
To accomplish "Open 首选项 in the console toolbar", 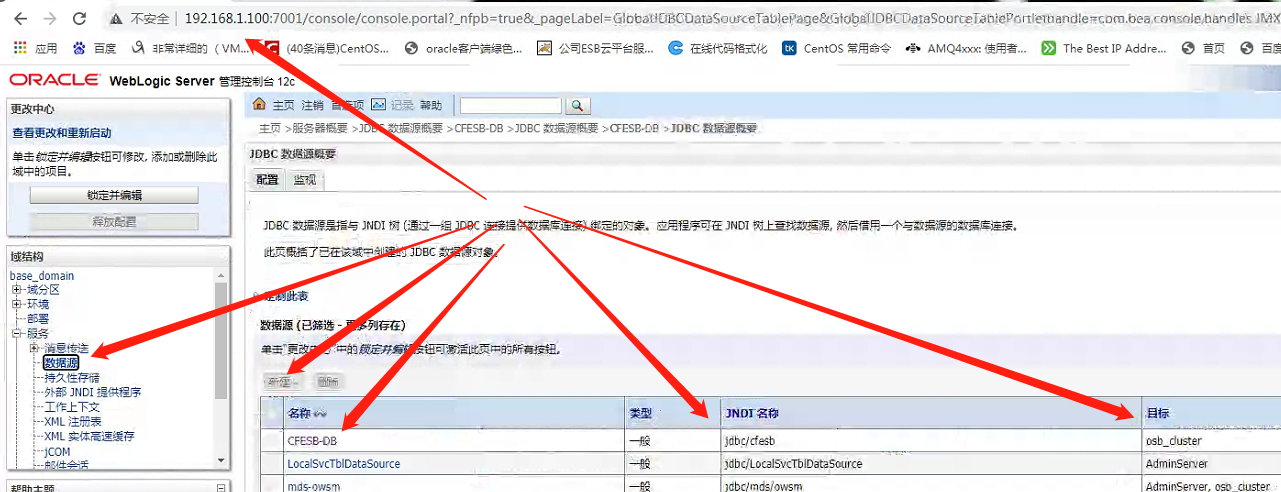I will [x=348, y=105].
